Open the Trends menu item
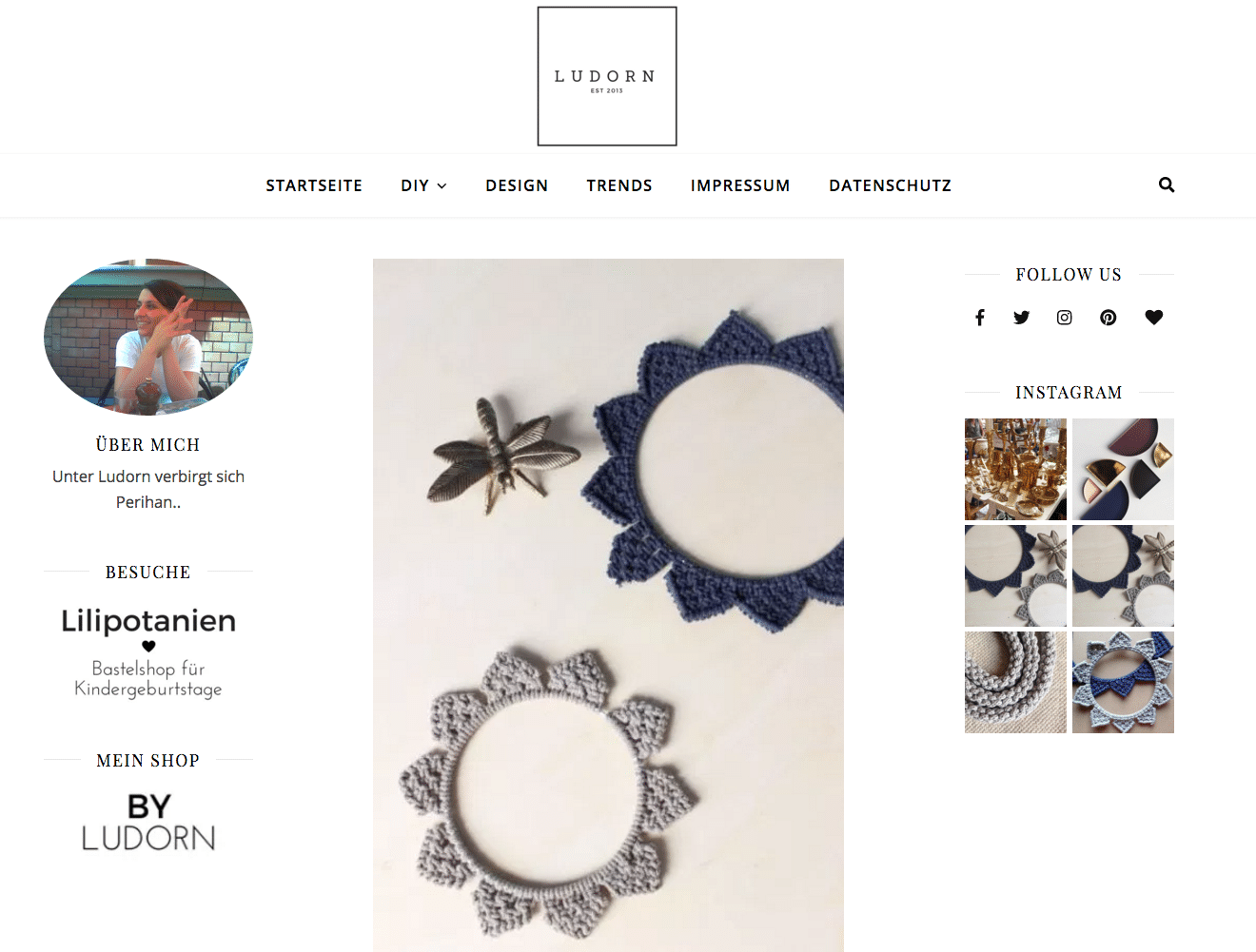Image resolution: width=1256 pixels, height=952 pixels. [619, 185]
